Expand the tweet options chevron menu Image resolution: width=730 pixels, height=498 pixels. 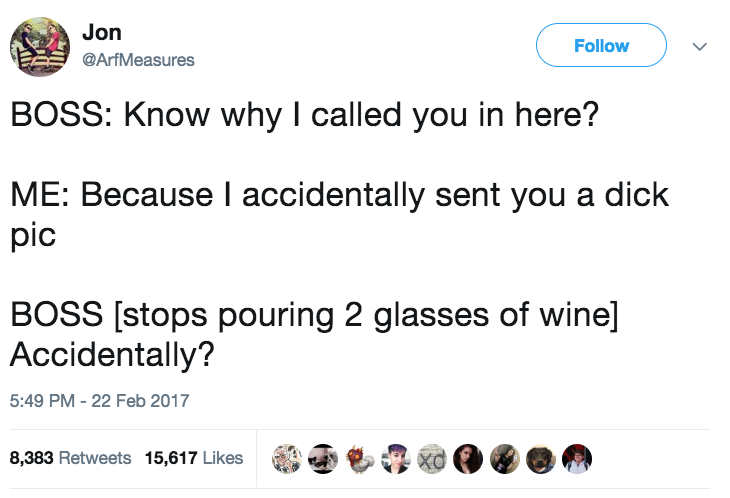[699, 47]
